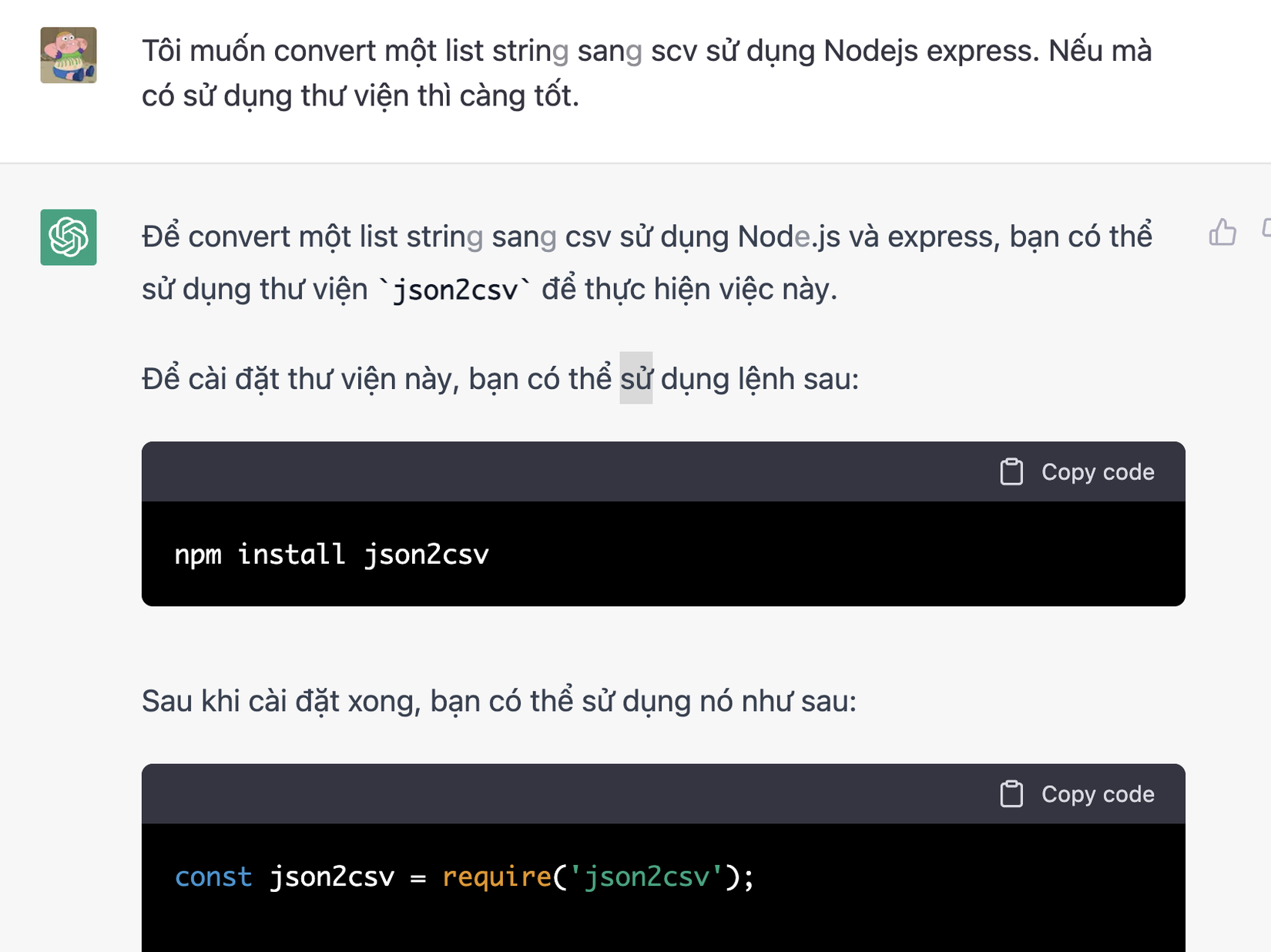Click the avatar picture beside the user question

tap(68, 56)
